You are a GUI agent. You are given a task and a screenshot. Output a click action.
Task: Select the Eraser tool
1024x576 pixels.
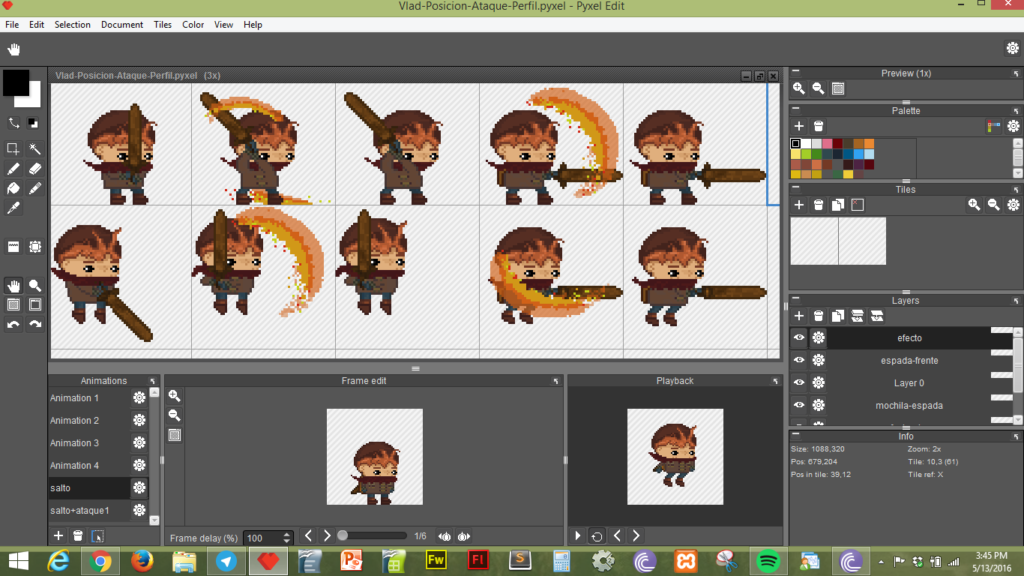tap(36, 169)
